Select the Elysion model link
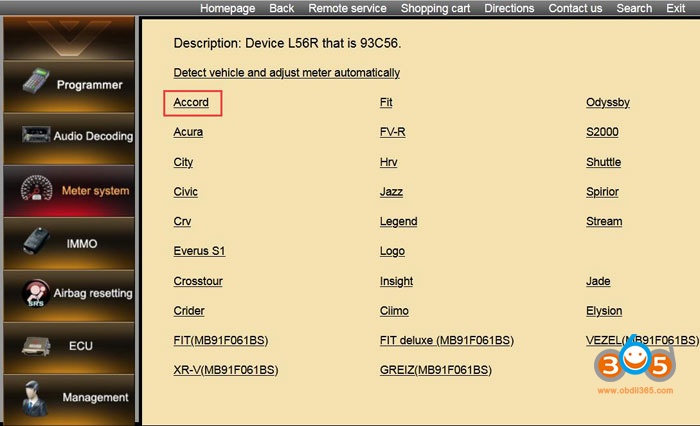This screenshot has width=700, height=426. (604, 311)
